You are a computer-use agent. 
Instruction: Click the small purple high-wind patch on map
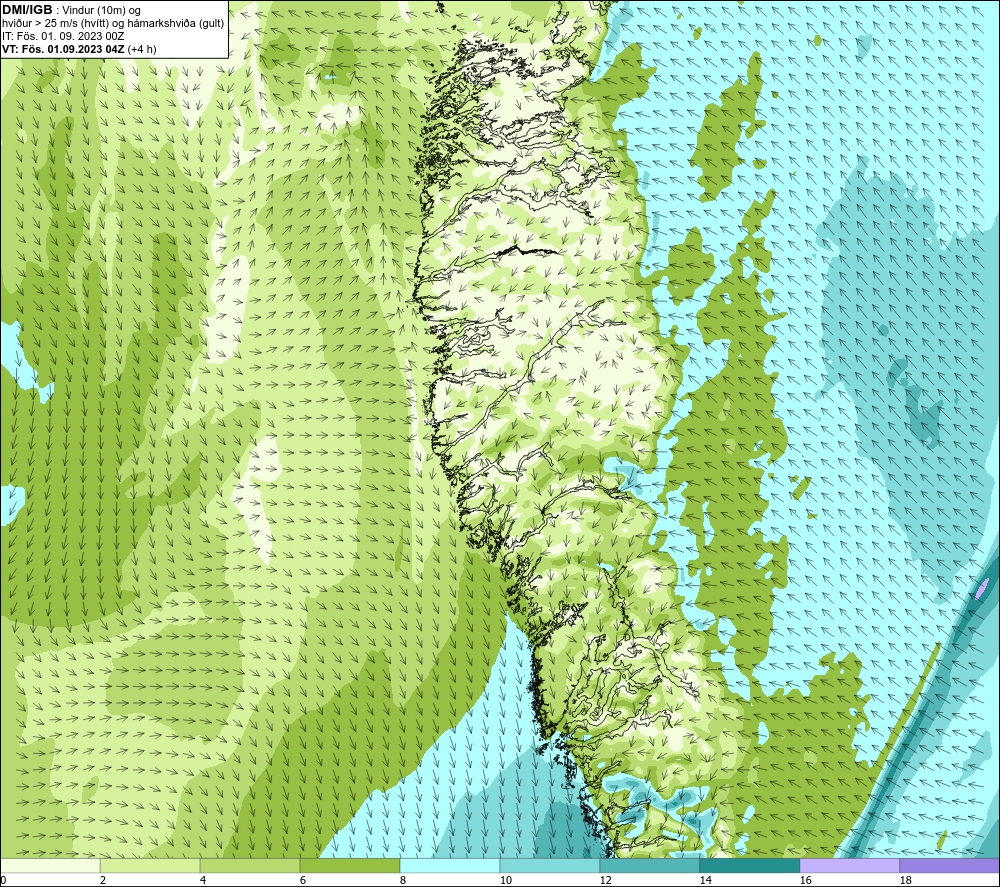click(x=983, y=587)
